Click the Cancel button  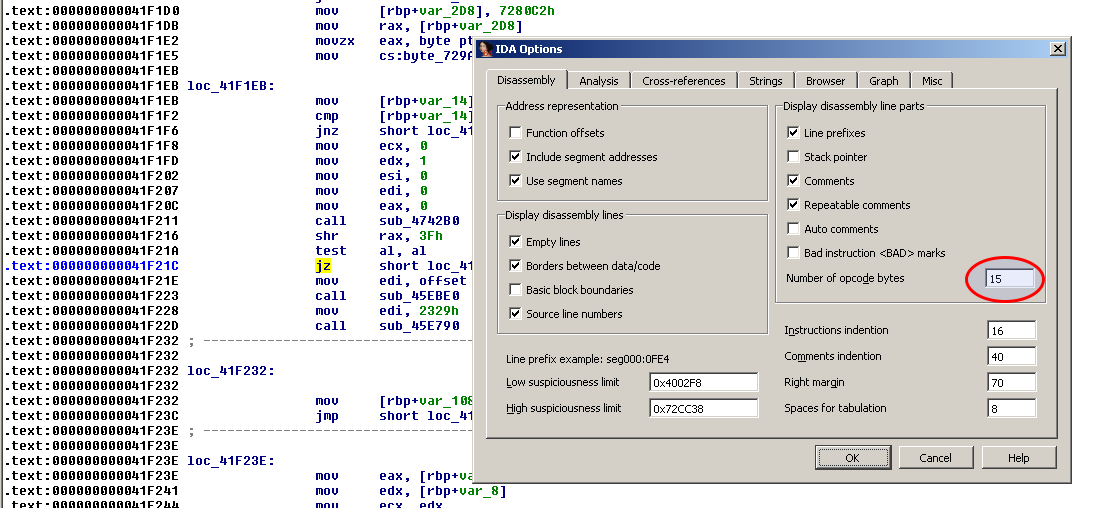point(935,458)
